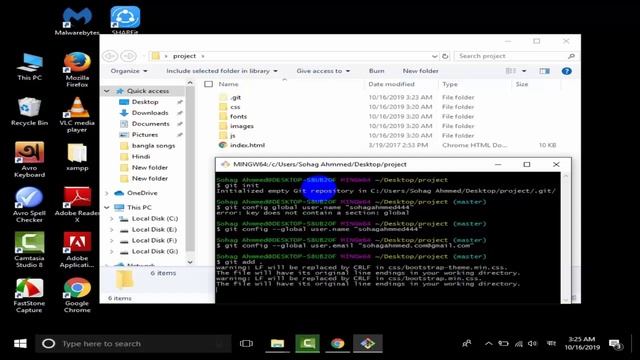Open Google Chrome desktop shortcut
Image resolution: width=640 pixels, height=360 pixels.
pos(77,296)
